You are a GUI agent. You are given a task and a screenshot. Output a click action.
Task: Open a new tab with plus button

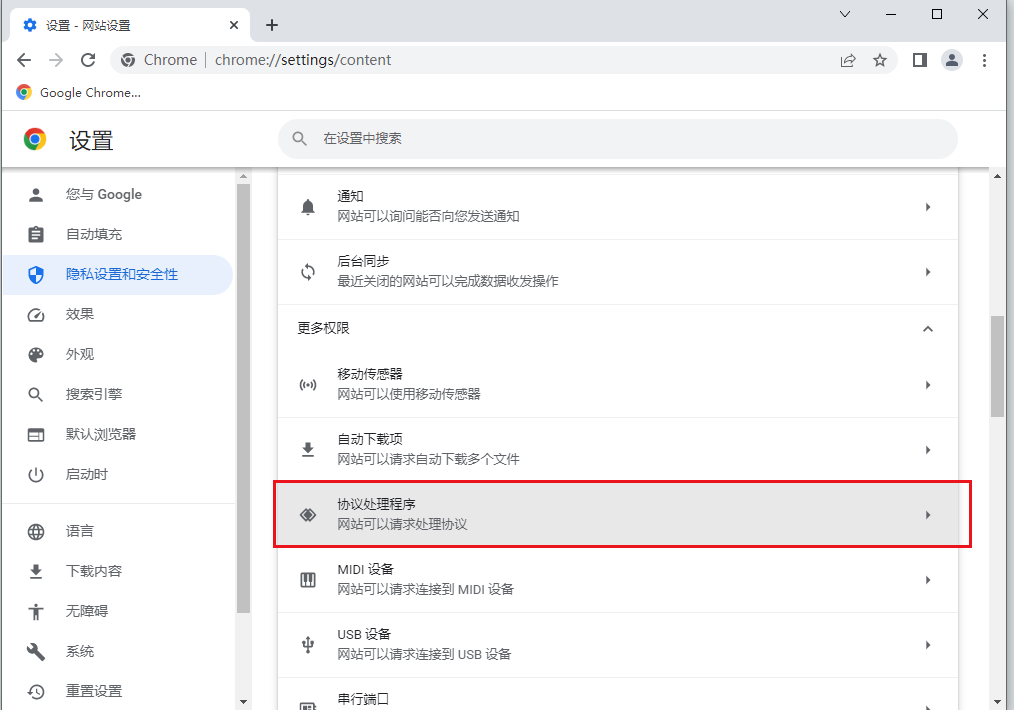point(272,25)
